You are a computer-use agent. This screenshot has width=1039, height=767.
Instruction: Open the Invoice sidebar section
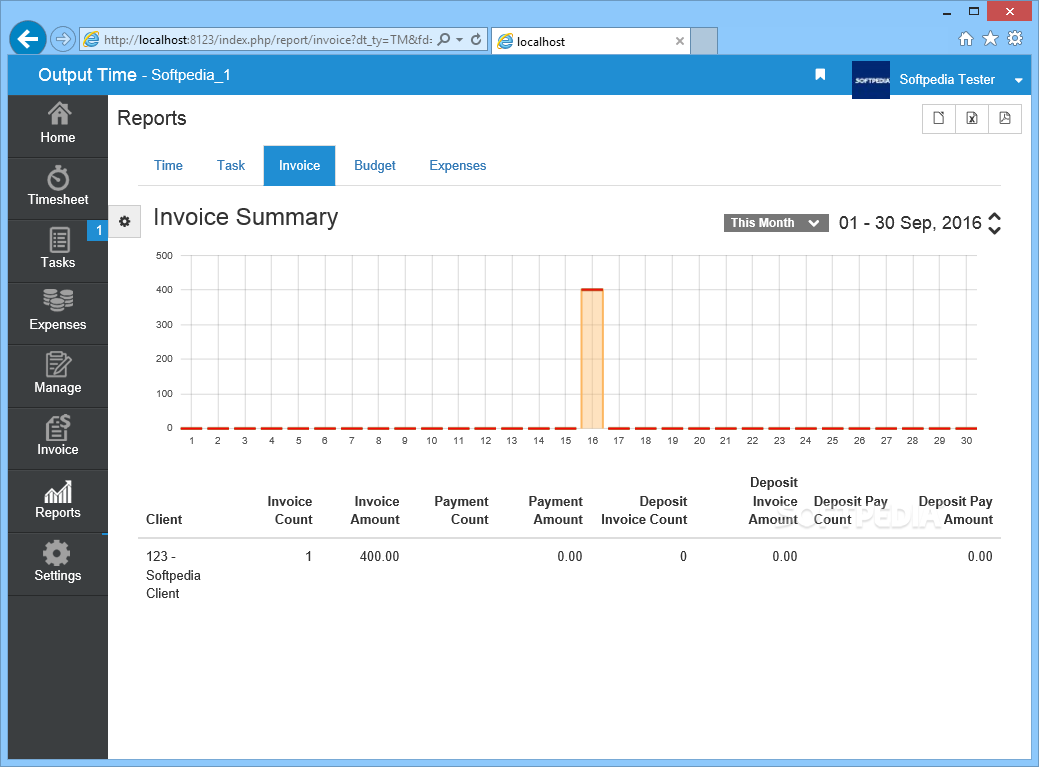point(58,438)
